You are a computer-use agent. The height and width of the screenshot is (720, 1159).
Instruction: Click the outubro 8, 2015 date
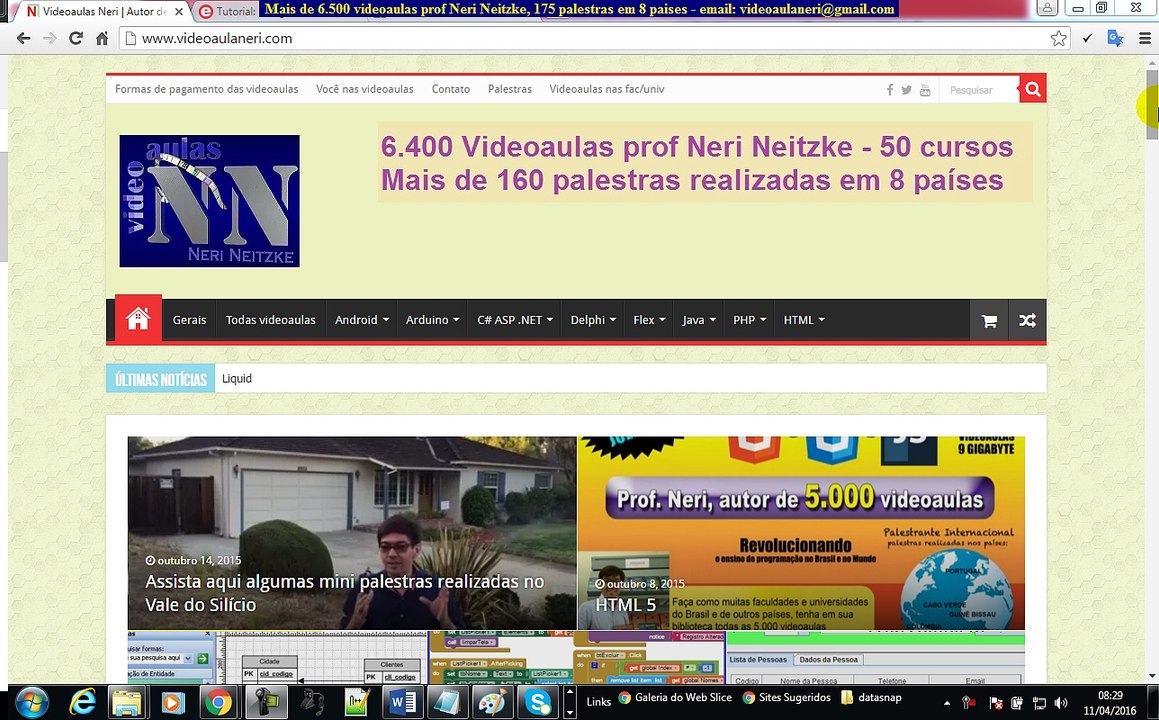coord(640,584)
